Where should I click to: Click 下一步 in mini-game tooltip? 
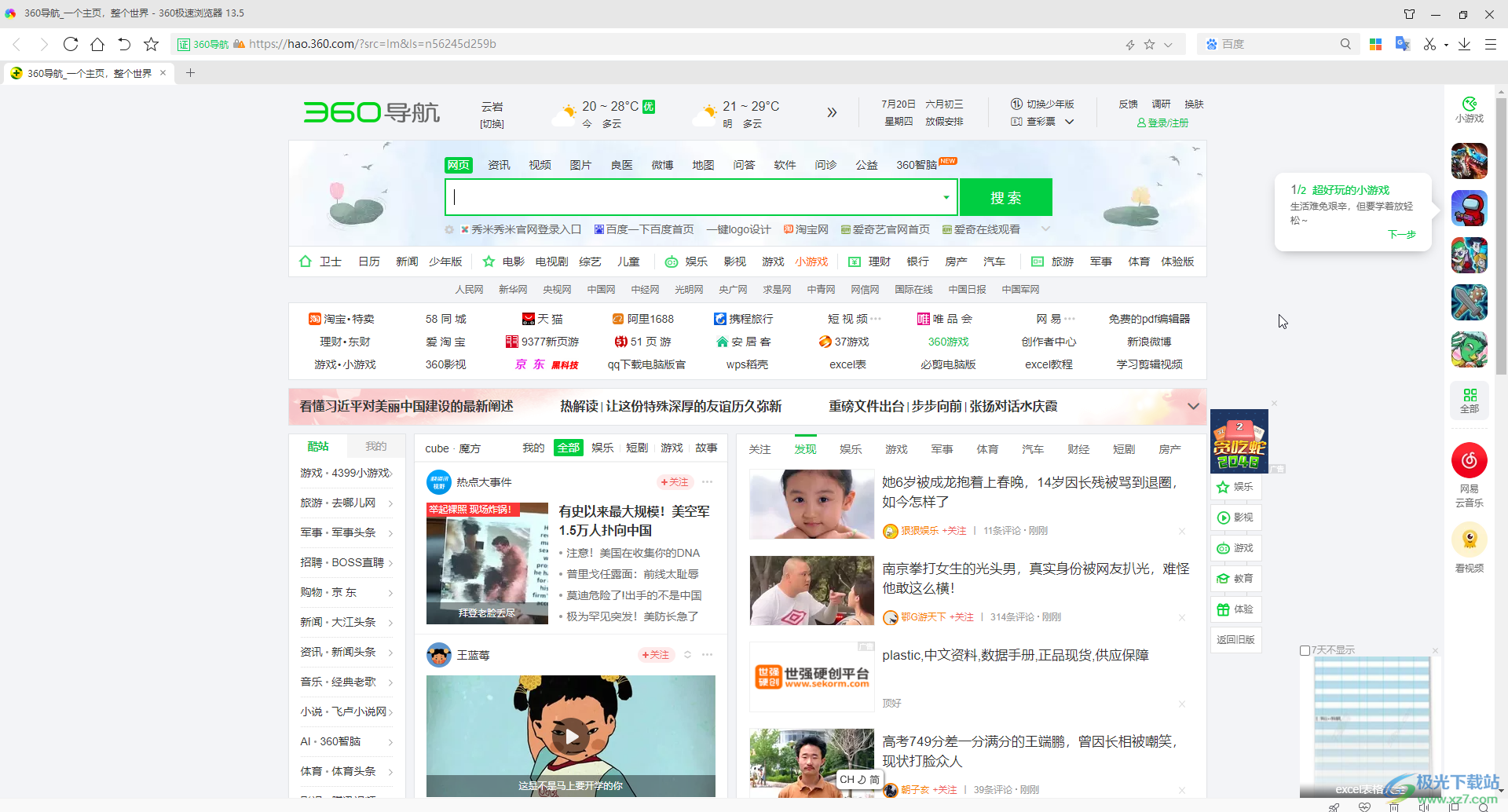click(x=1402, y=234)
